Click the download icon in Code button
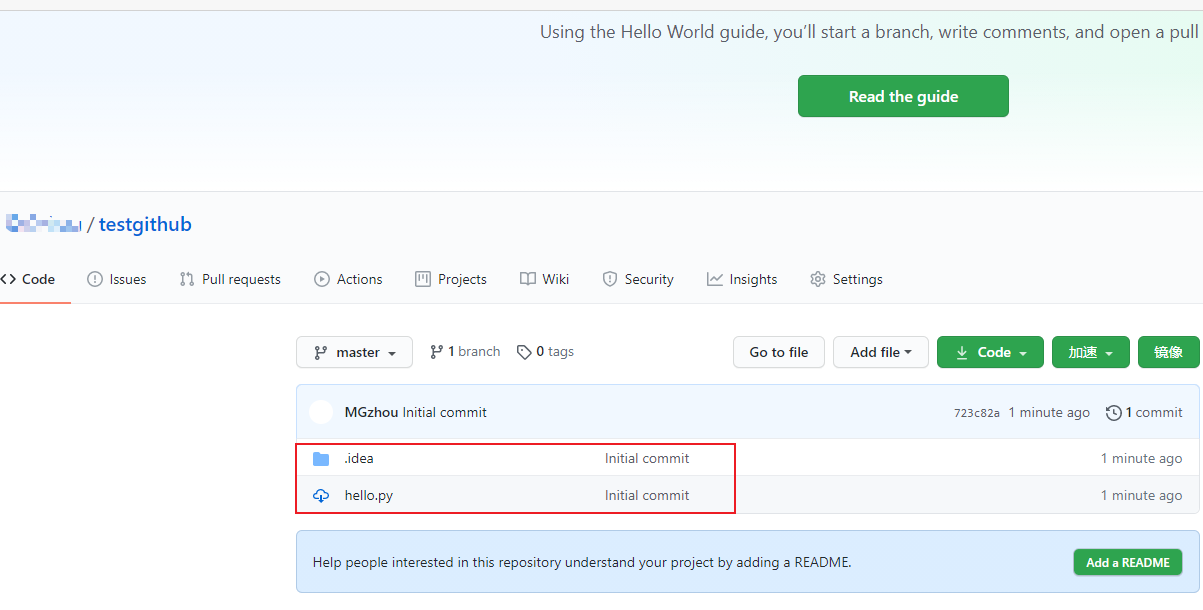 [x=962, y=352]
